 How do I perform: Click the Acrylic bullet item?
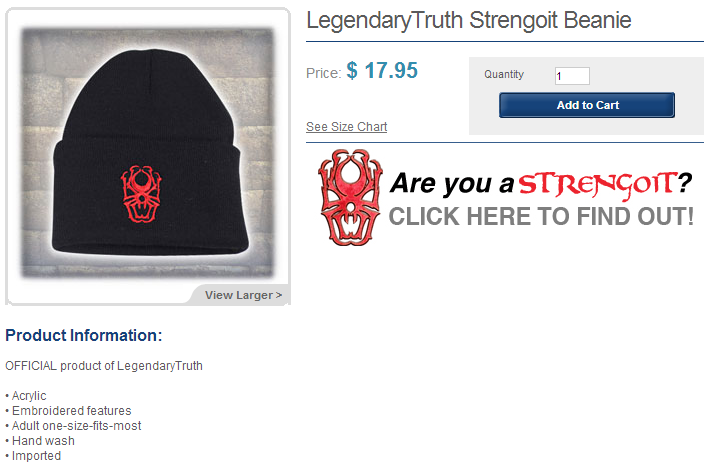point(26,396)
